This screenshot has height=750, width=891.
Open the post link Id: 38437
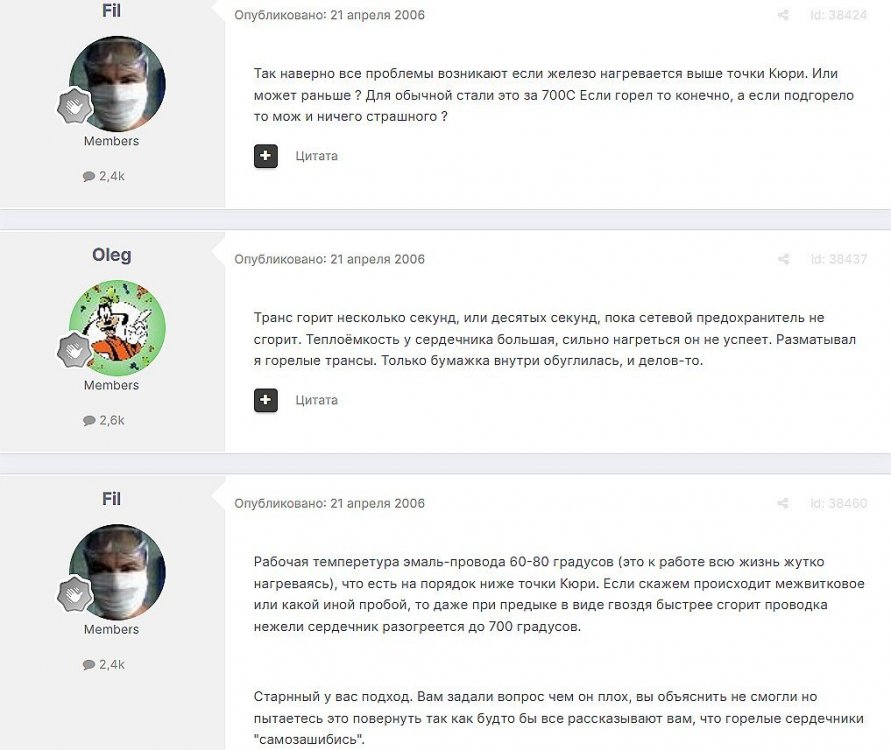tap(839, 260)
